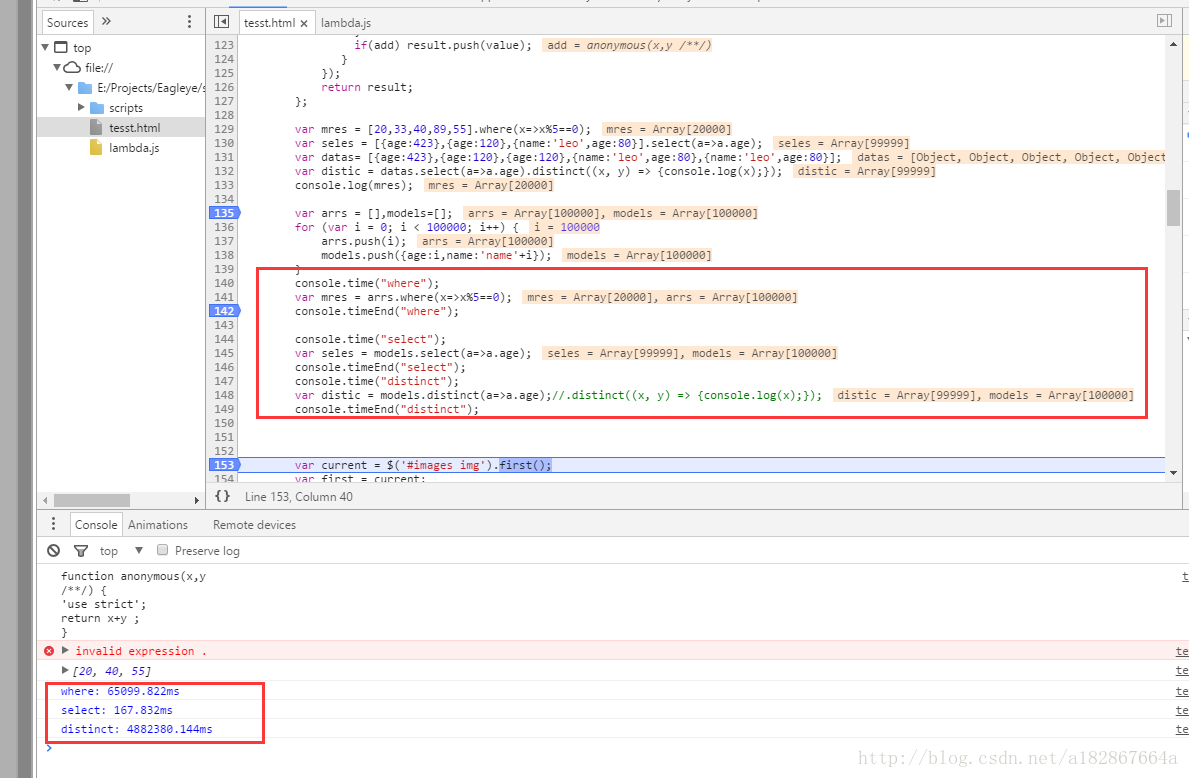
Task: Toggle the file navigator sidebar icon
Action: pyautogui.click(x=221, y=22)
